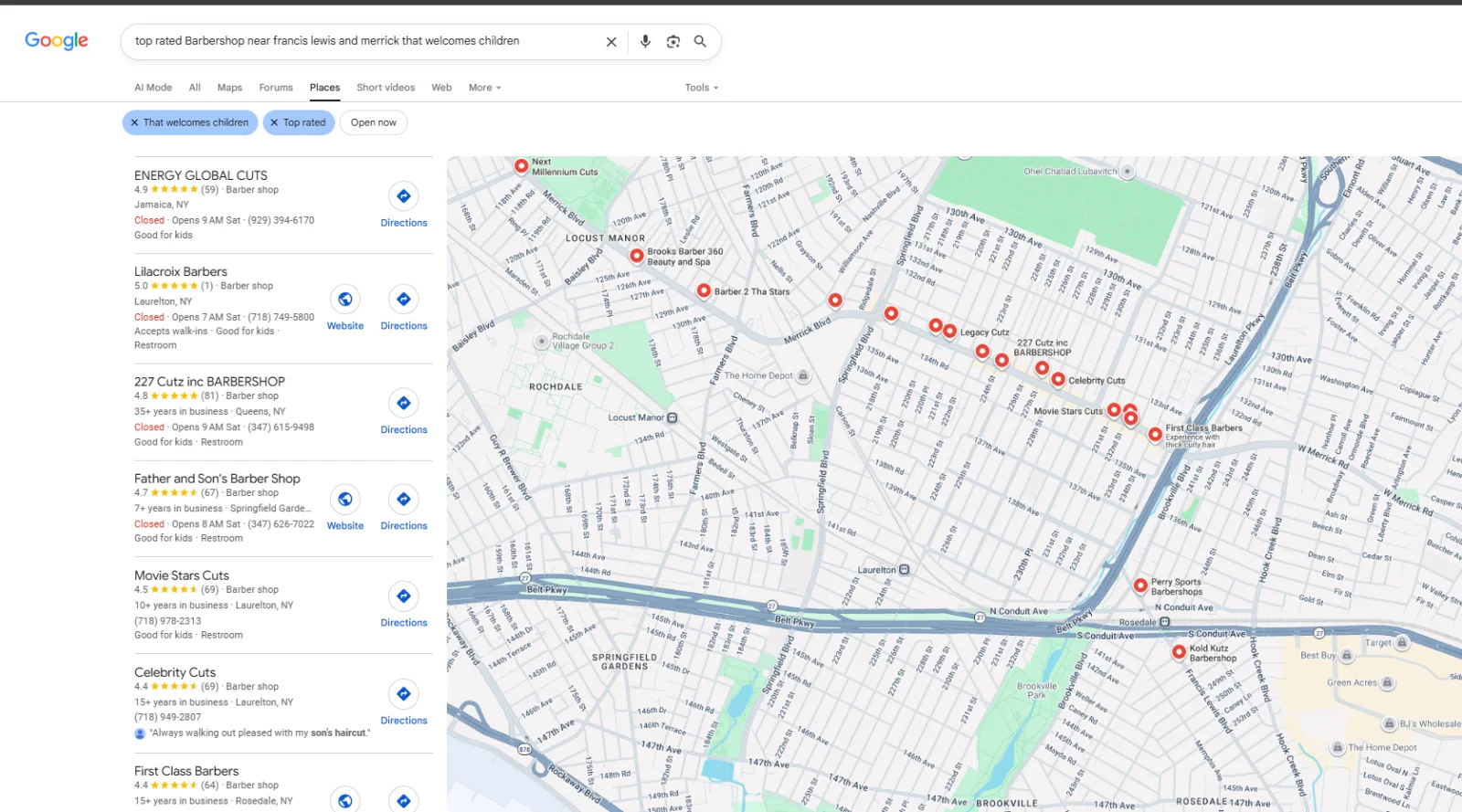This screenshot has height=812, width=1462.
Task: Select Legacy Cutz map pin
Action: point(950,332)
